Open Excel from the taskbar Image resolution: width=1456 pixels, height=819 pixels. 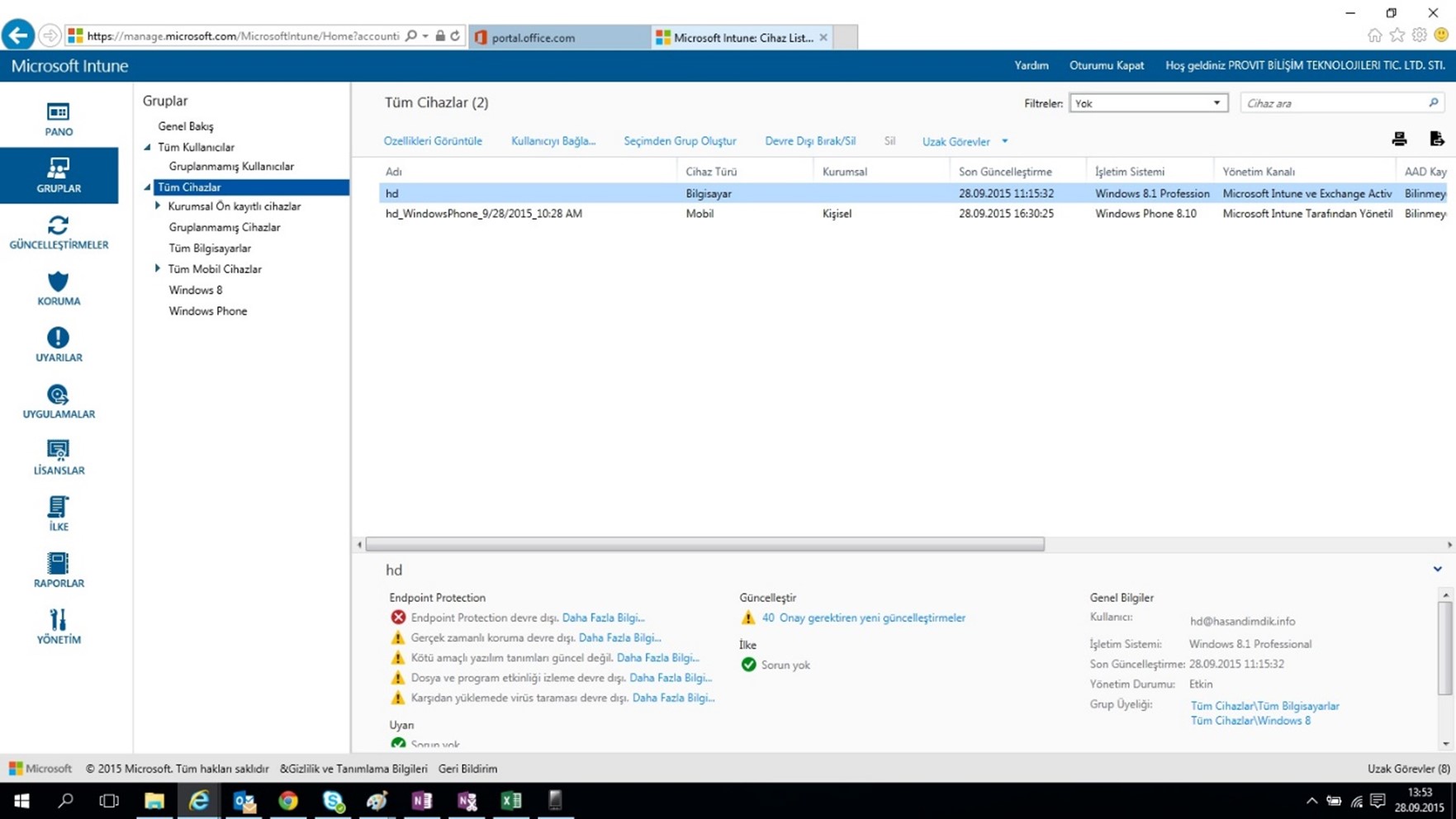(x=511, y=801)
